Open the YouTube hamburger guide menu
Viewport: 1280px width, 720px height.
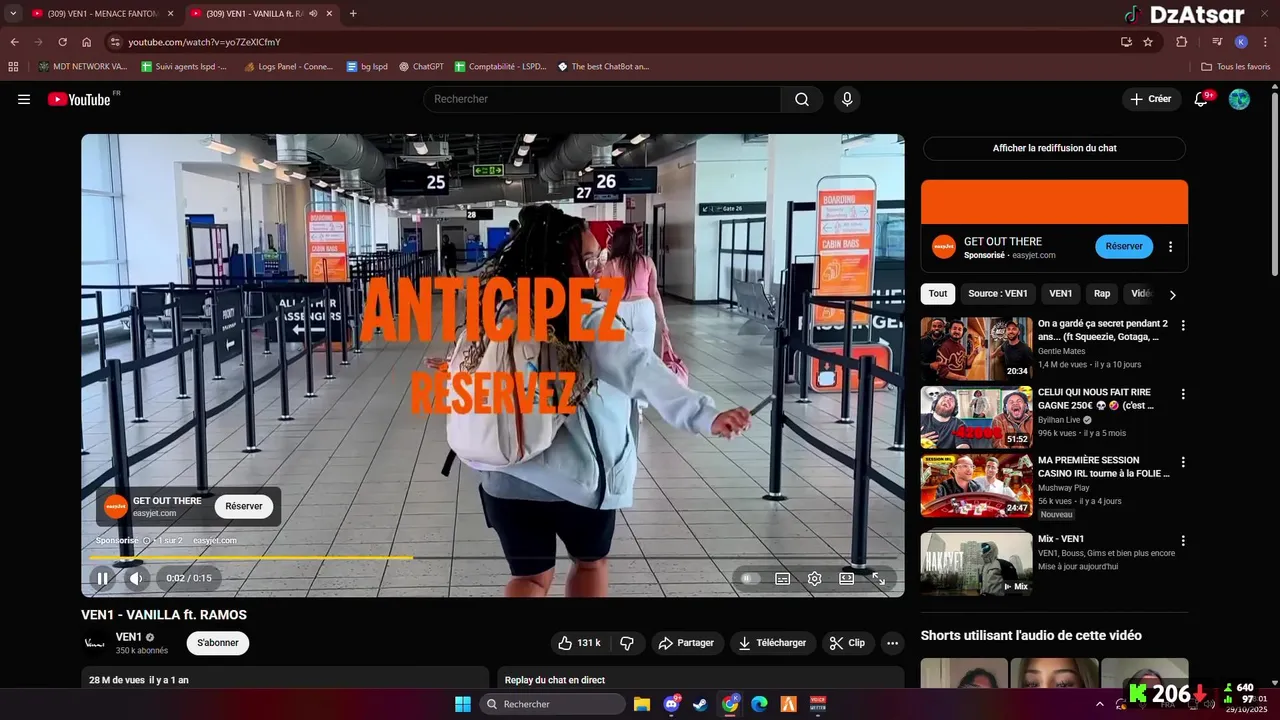coord(24,99)
